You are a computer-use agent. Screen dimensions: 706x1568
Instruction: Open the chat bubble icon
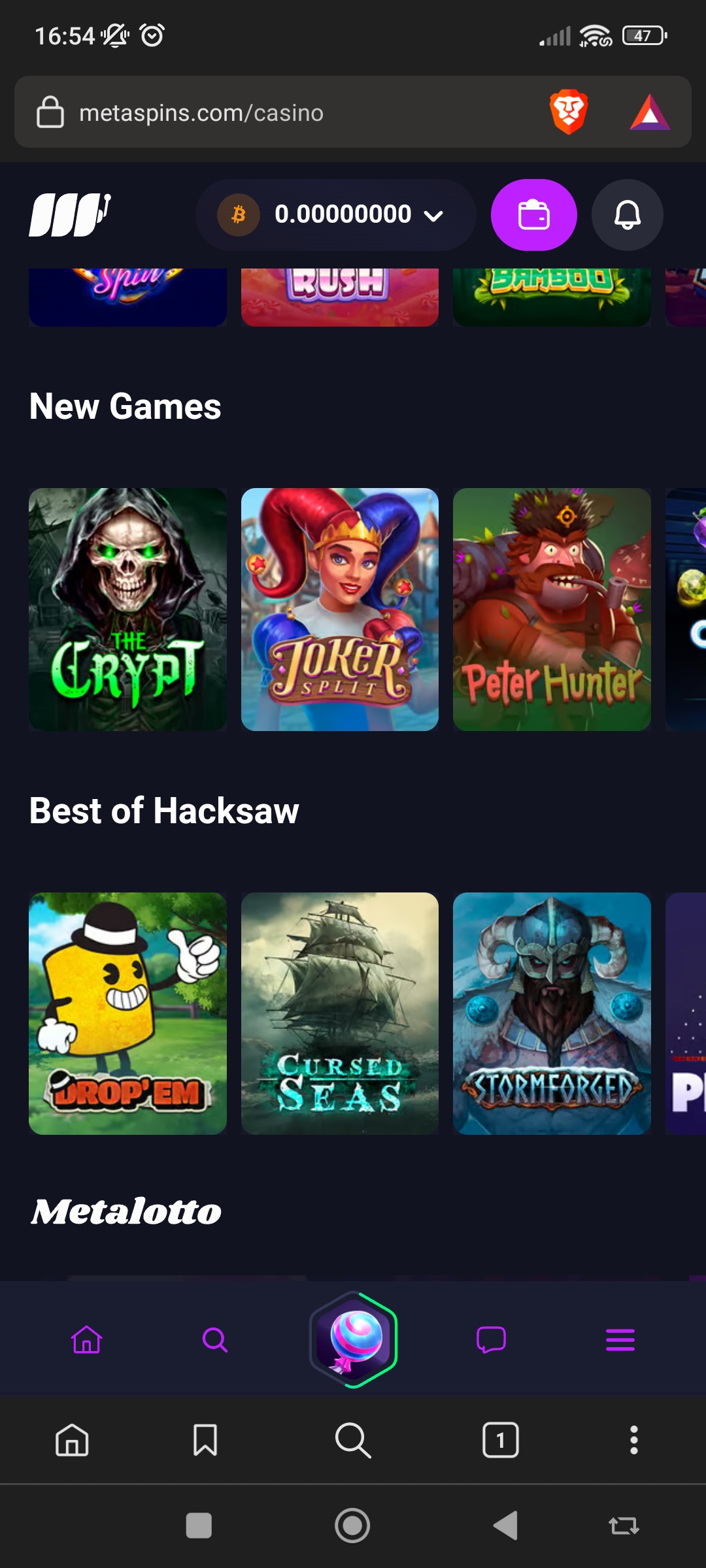click(x=491, y=1340)
